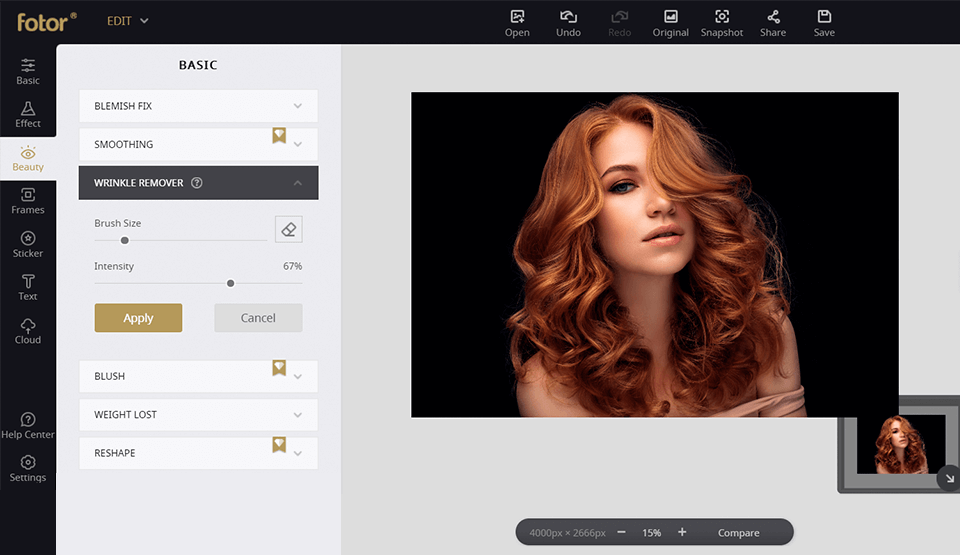Take a Snapshot of the edit
Image resolution: width=960 pixels, height=555 pixels.
(721, 22)
